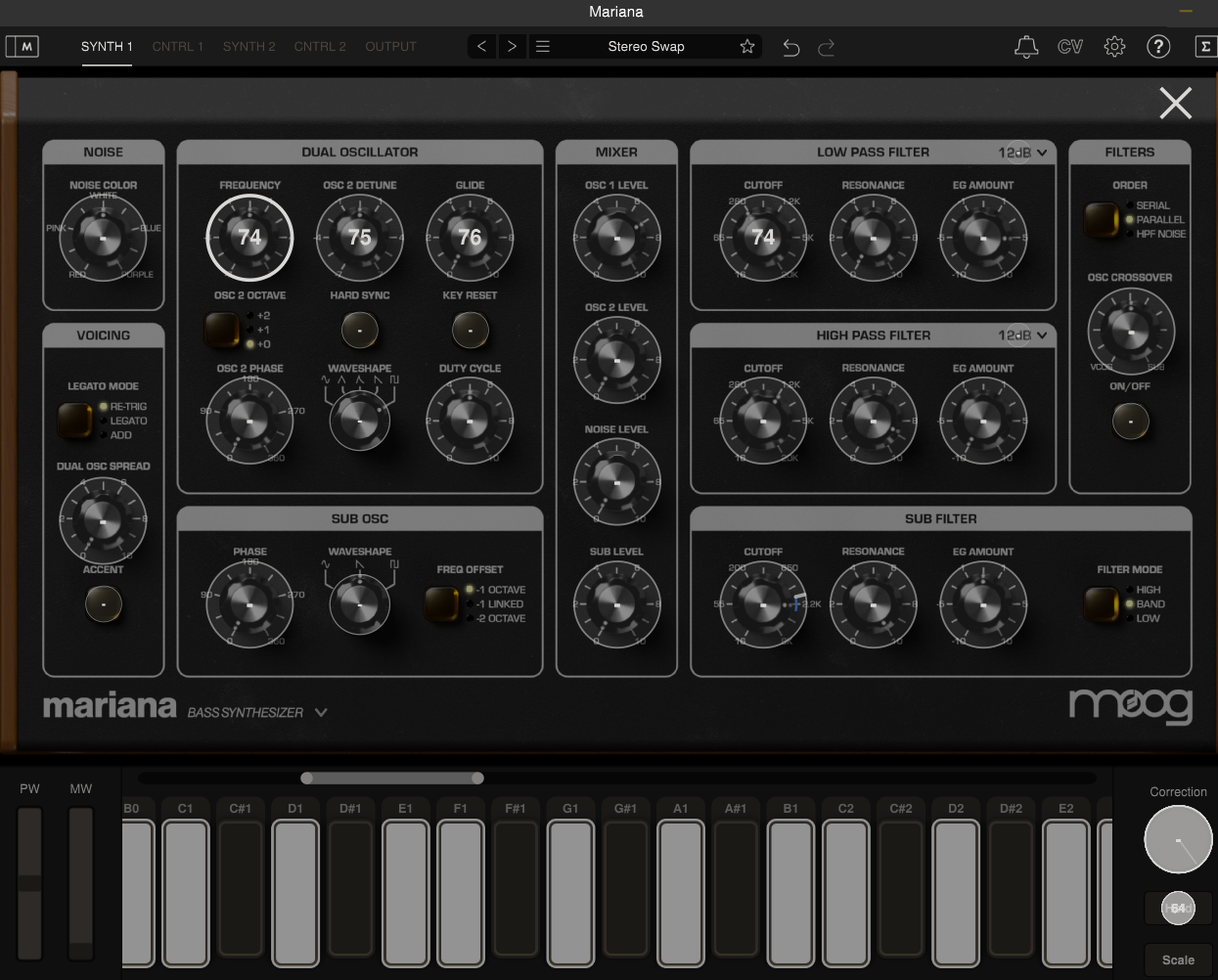Screen dimensions: 1218x980
Task: Click the sigma icon in toolbar
Action: (x=1205, y=46)
